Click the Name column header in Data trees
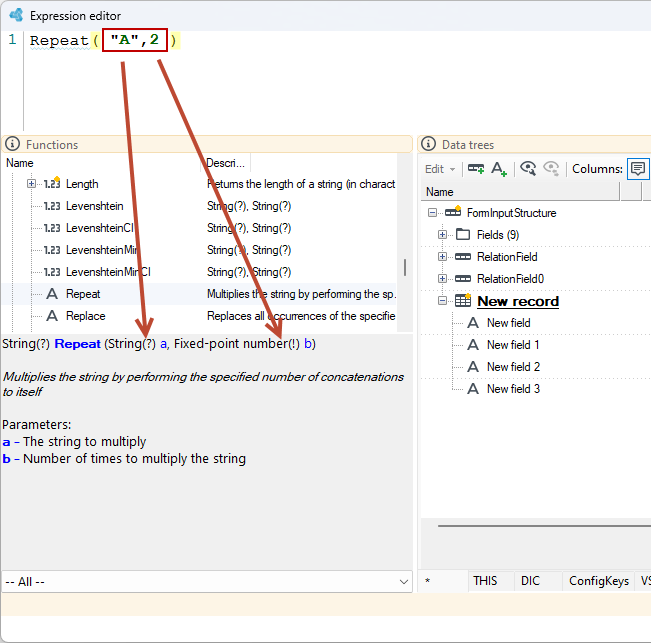This screenshot has height=643, width=651. point(440,192)
